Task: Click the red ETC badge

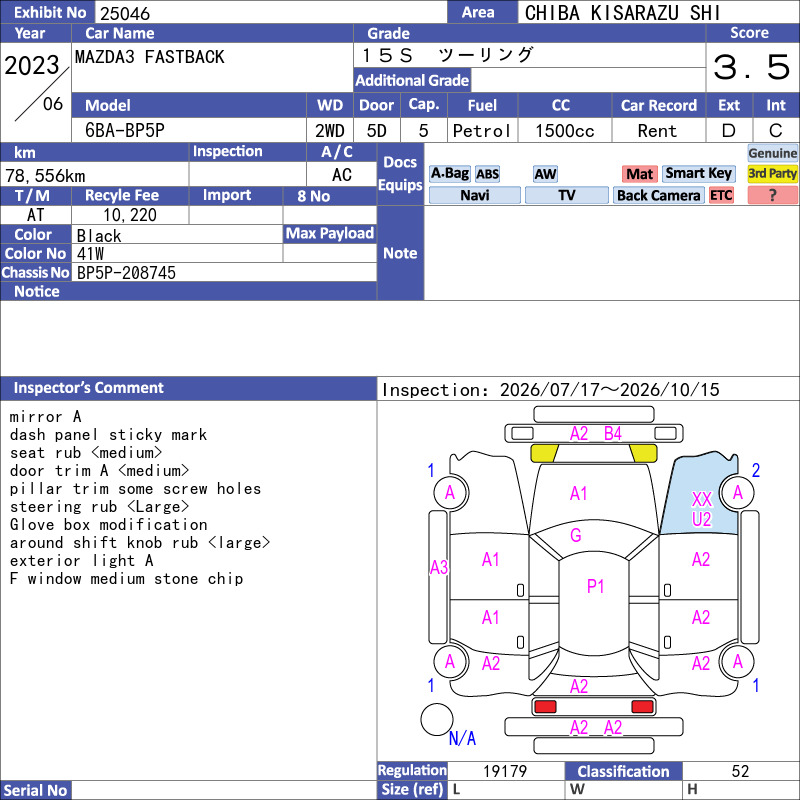Action: 721,195
